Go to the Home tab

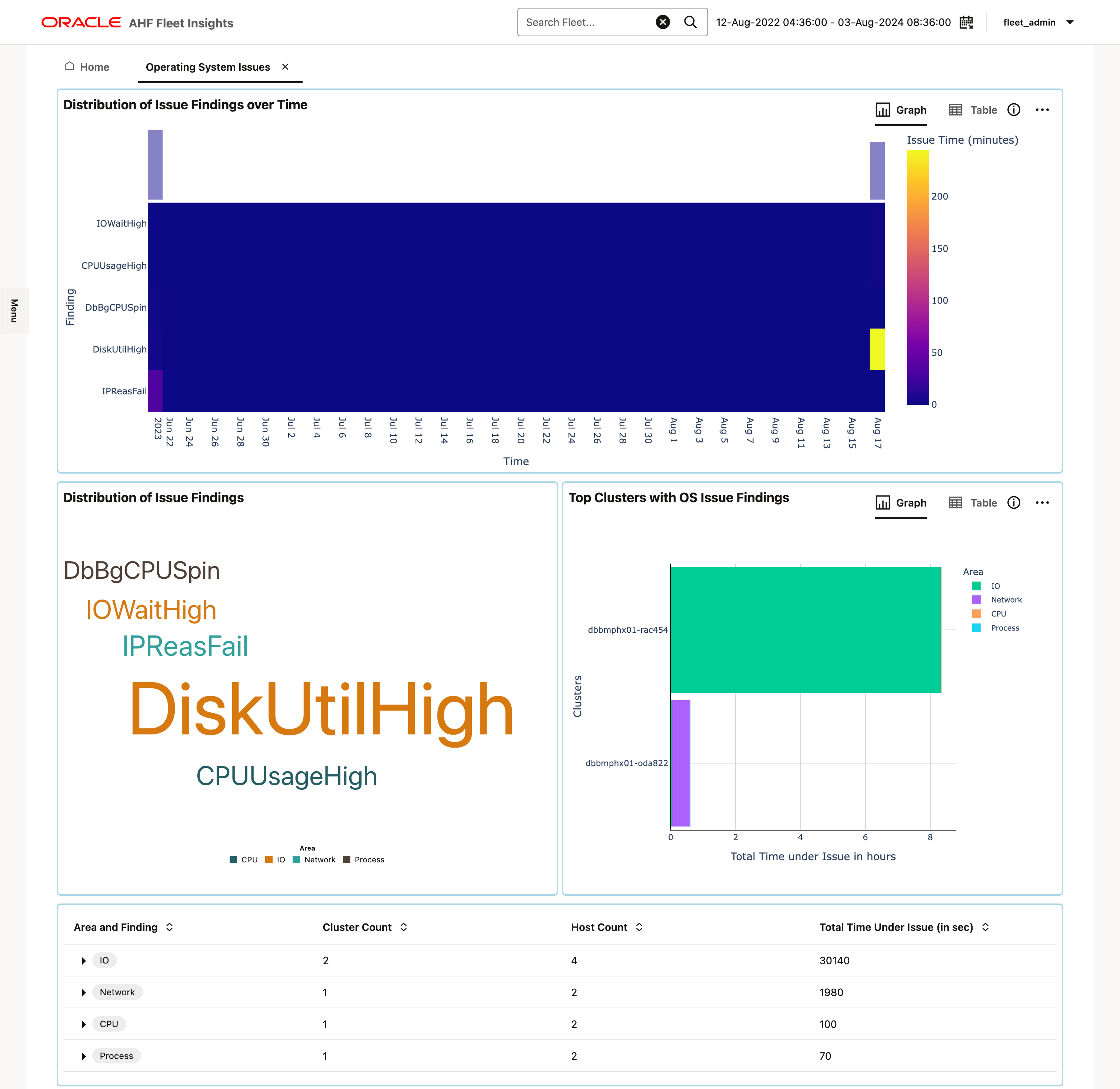click(x=87, y=67)
